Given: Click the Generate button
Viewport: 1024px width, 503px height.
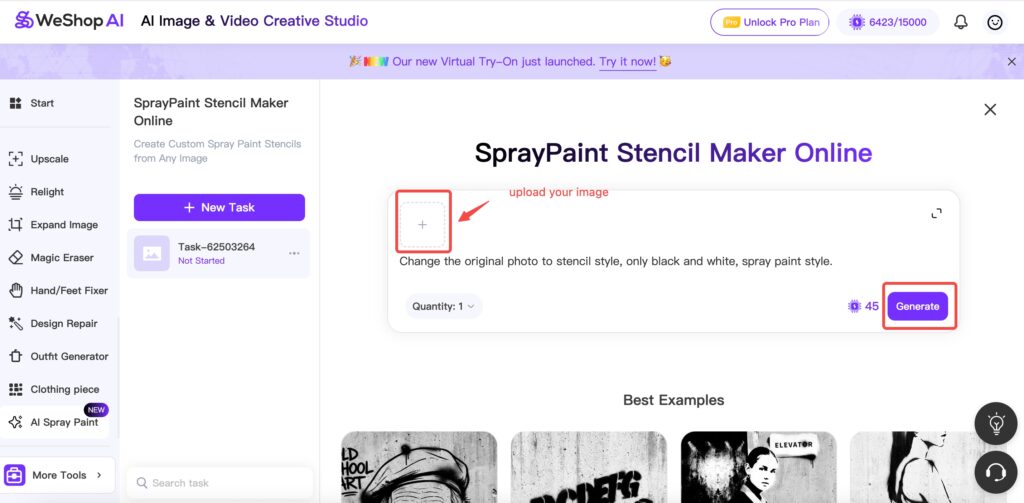Looking at the screenshot, I should (x=918, y=306).
